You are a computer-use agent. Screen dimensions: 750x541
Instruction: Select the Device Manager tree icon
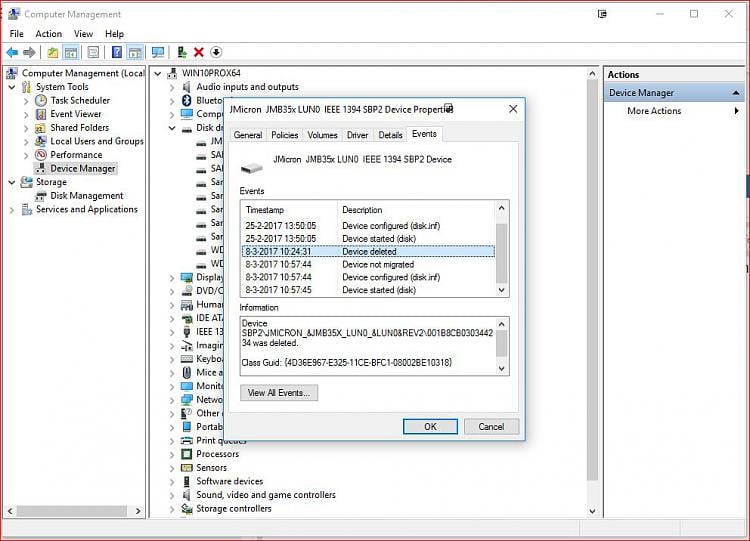tap(41, 168)
